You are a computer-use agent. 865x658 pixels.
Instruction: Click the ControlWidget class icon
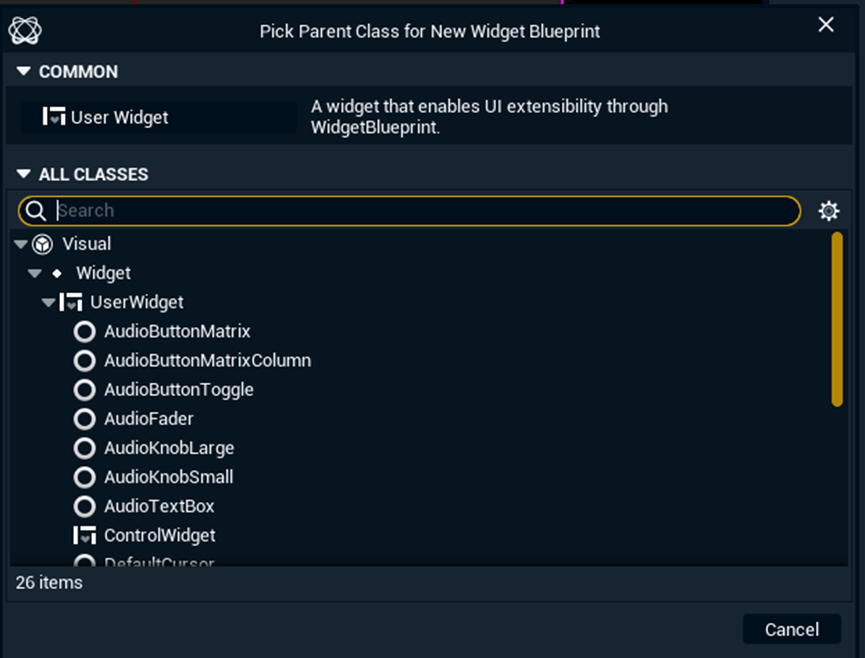(x=85, y=535)
